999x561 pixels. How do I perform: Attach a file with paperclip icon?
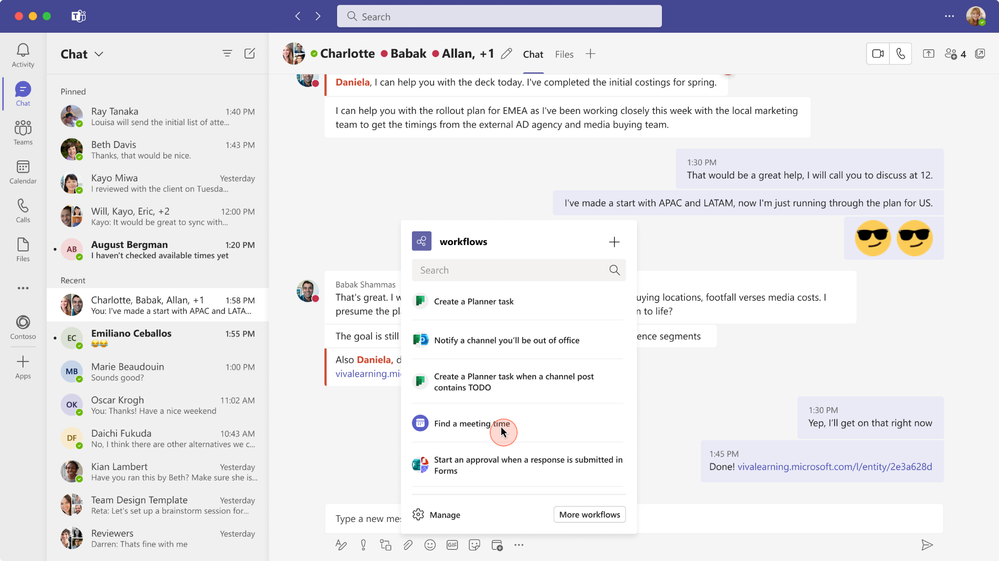pyautogui.click(x=408, y=545)
